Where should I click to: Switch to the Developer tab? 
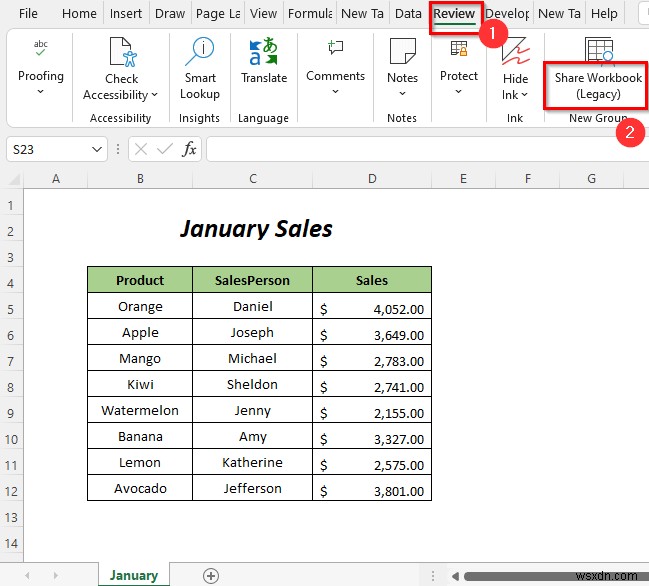507,14
